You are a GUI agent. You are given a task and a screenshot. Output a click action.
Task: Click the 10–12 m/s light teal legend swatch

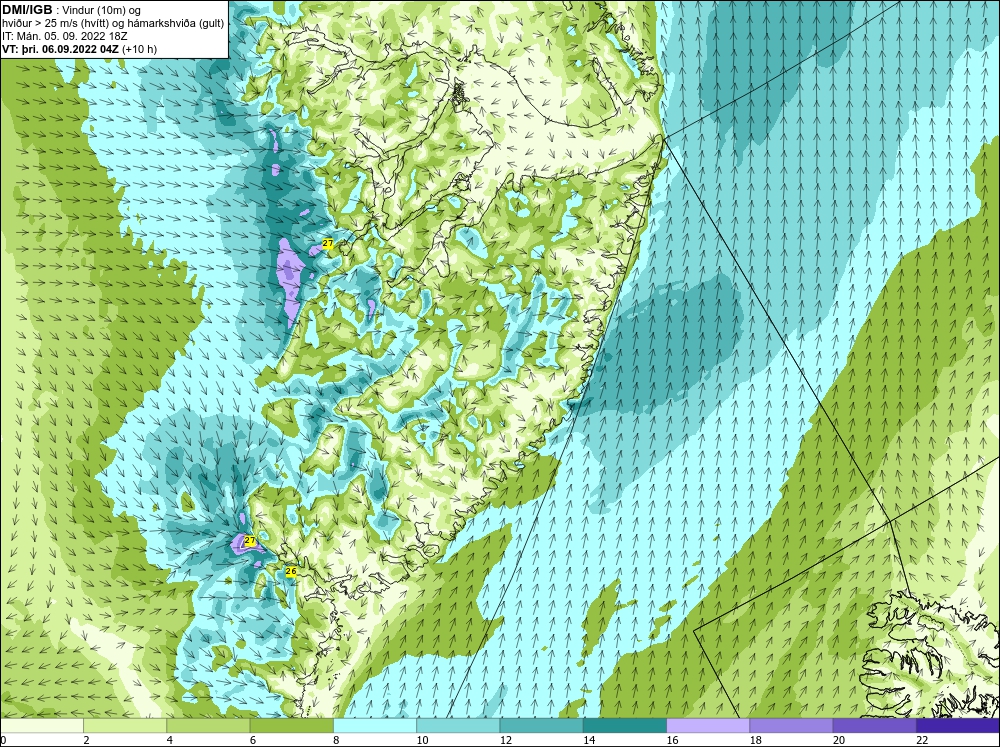458,726
